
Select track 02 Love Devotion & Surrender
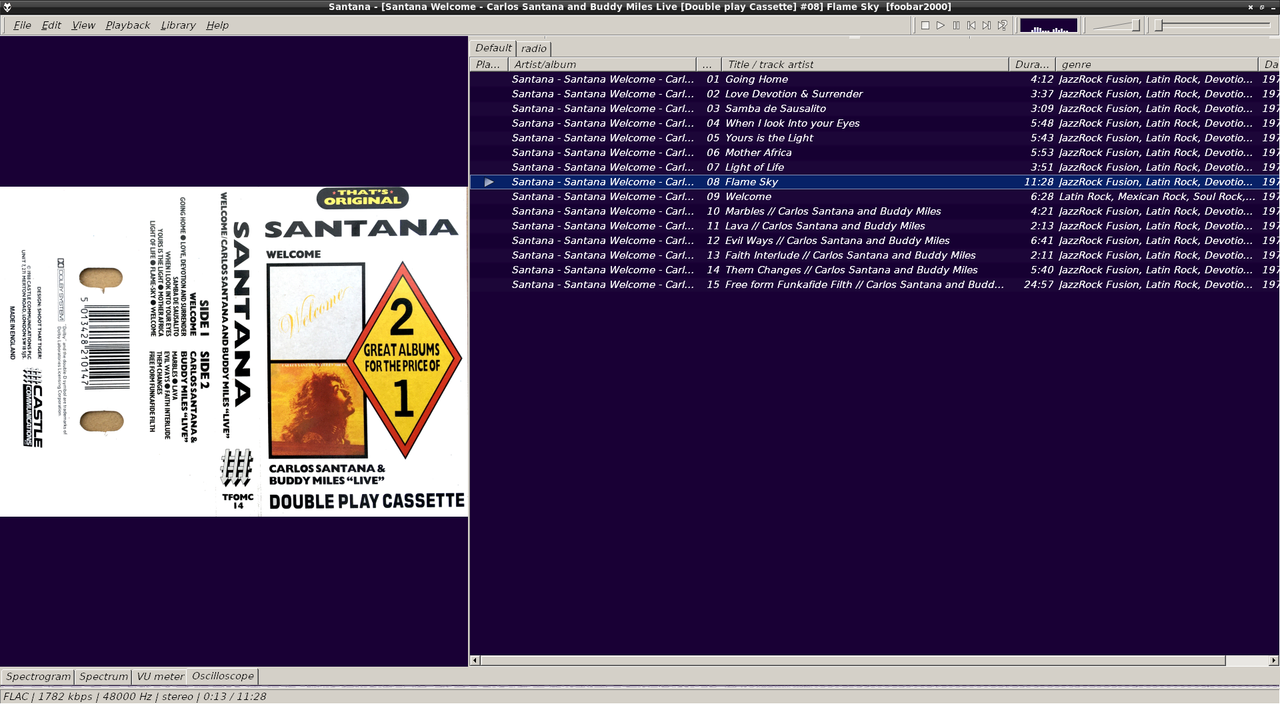point(874,94)
